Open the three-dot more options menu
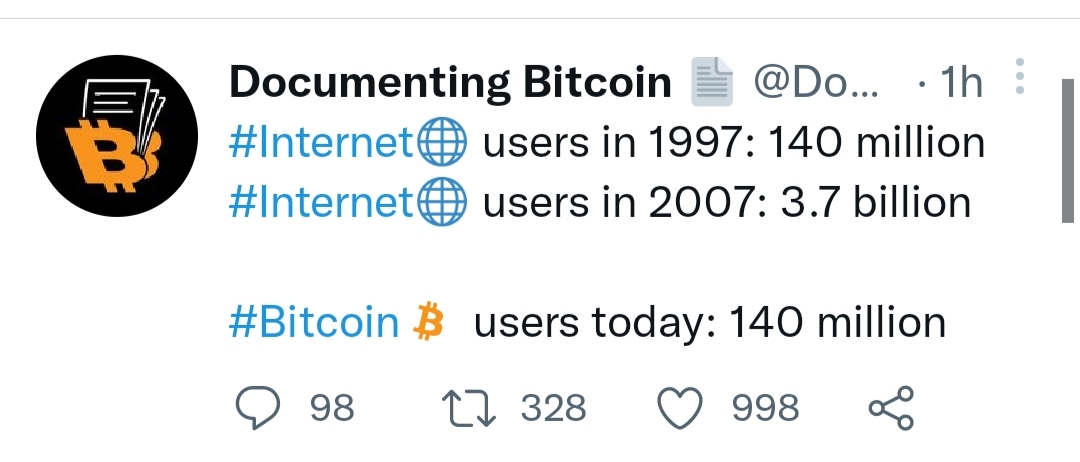This screenshot has height=462, width=1080. 1020,76
